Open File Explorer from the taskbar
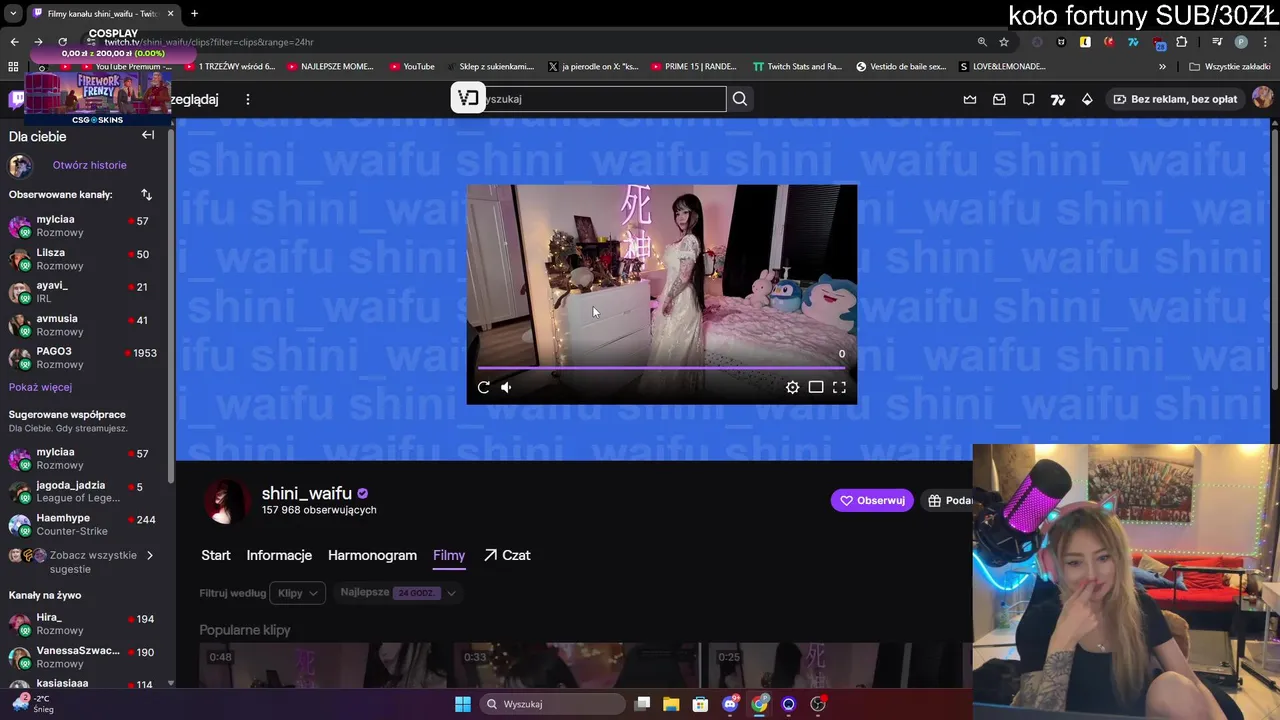Image resolution: width=1280 pixels, height=720 pixels. 671,704
